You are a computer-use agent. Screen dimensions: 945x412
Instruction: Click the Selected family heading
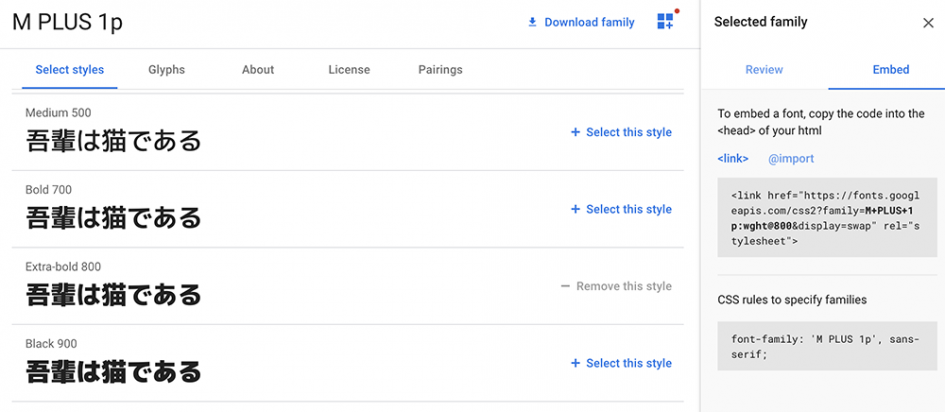click(761, 23)
